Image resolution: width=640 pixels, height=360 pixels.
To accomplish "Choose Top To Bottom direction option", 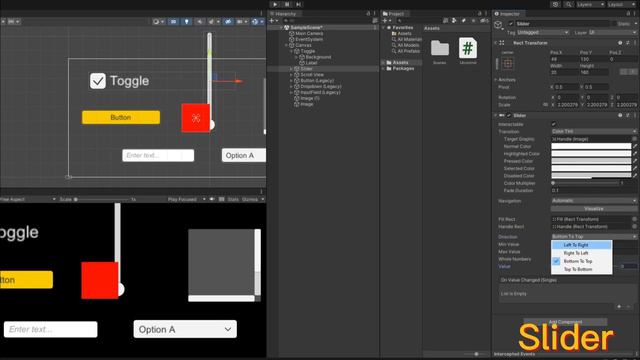I will coord(582,269).
